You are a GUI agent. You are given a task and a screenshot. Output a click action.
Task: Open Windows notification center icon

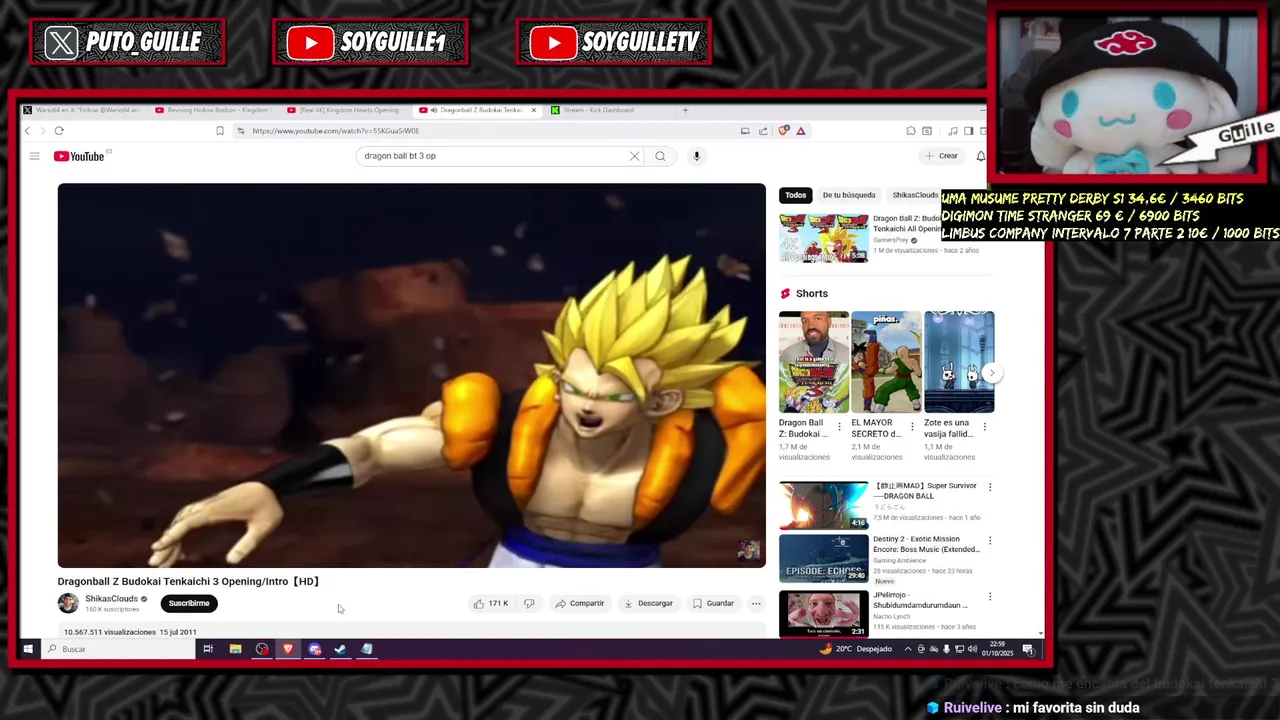point(1028,649)
